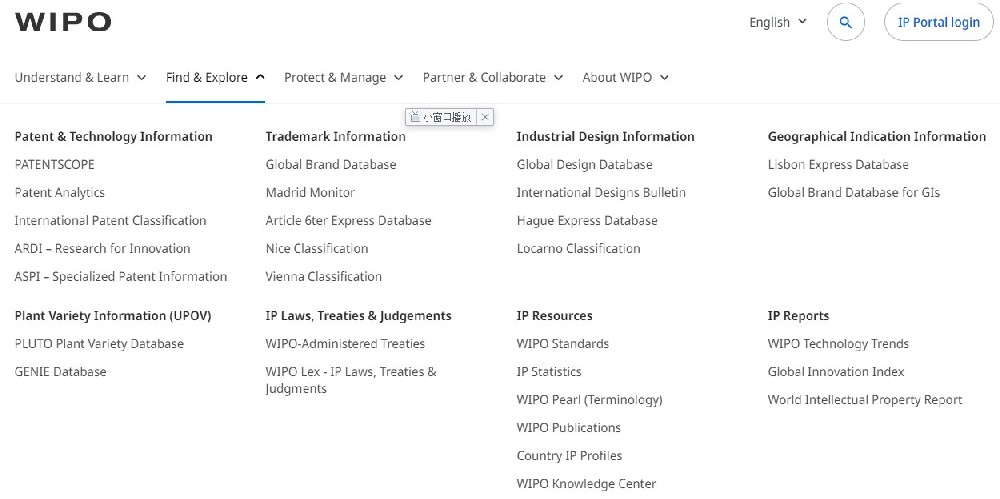Select Nice Classification
Screen dimensions: 1000x499
pos(317,249)
